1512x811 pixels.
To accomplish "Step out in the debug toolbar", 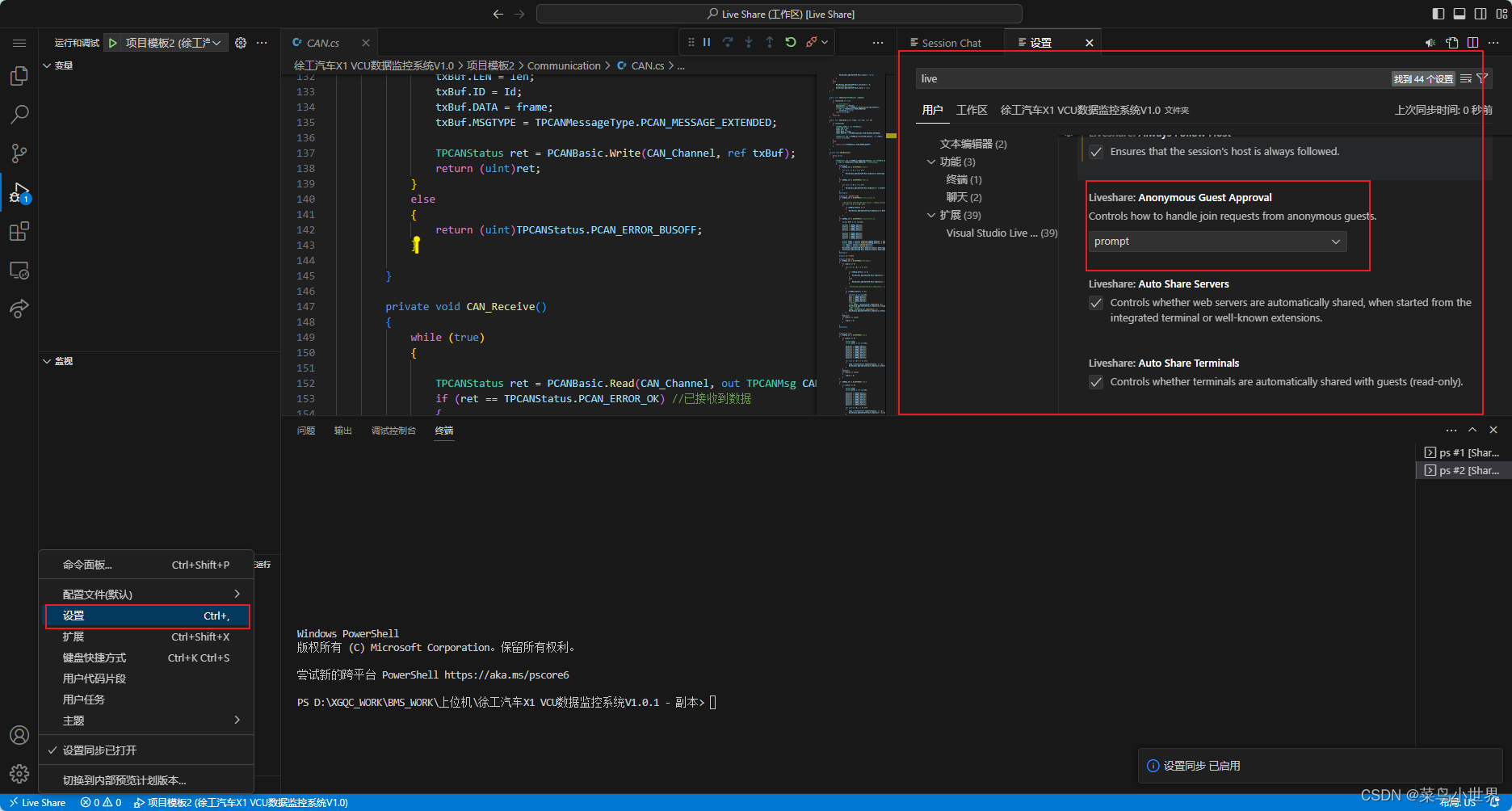I will tap(770, 42).
